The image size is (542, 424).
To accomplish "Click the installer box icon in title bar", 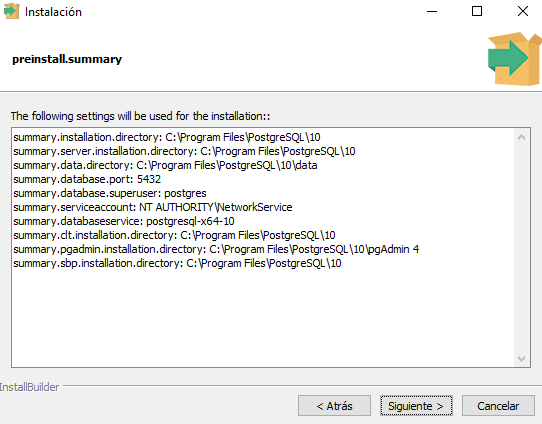I will 11,11.
